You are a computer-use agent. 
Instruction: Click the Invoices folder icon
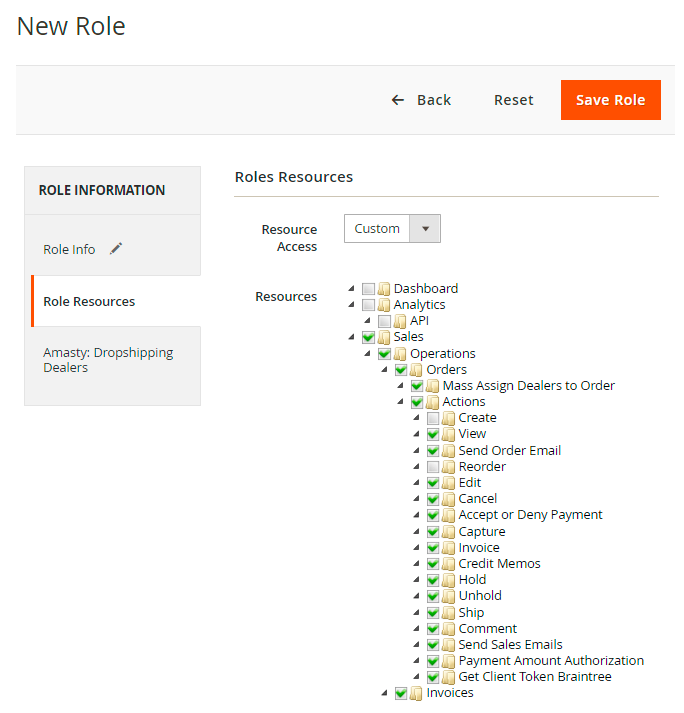click(417, 693)
